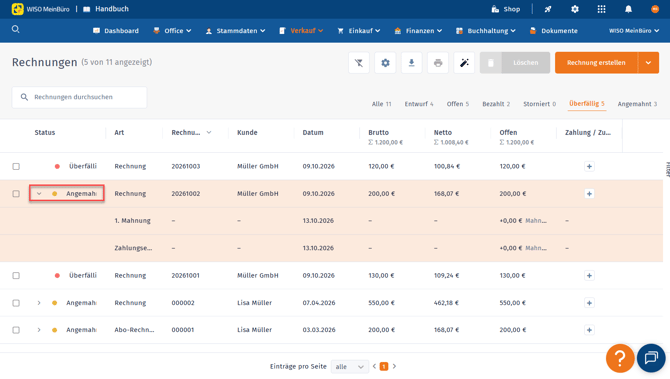The width and height of the screenshot is (670, 379).
Task: Click the download icon in the toolbar
Action: point(411,63)
